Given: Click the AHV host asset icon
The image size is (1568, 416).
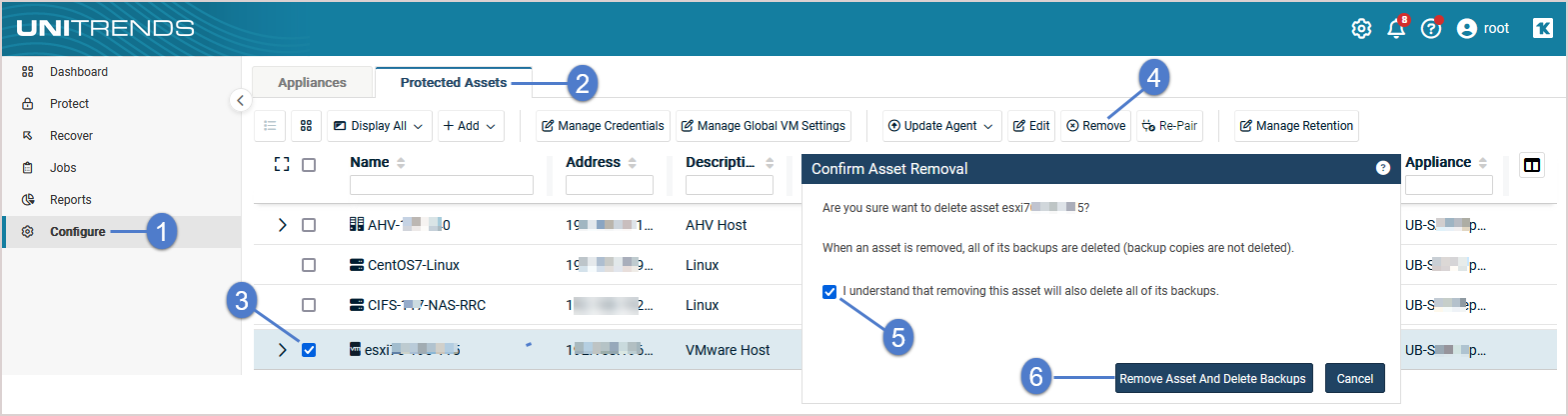Looking at the screenshot, I should click(357, 224).
